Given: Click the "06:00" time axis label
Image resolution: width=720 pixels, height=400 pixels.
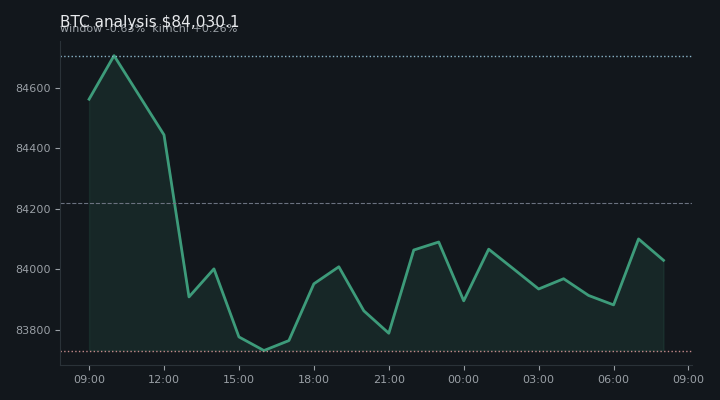Looking at the screenshot, I should [613, 379].
